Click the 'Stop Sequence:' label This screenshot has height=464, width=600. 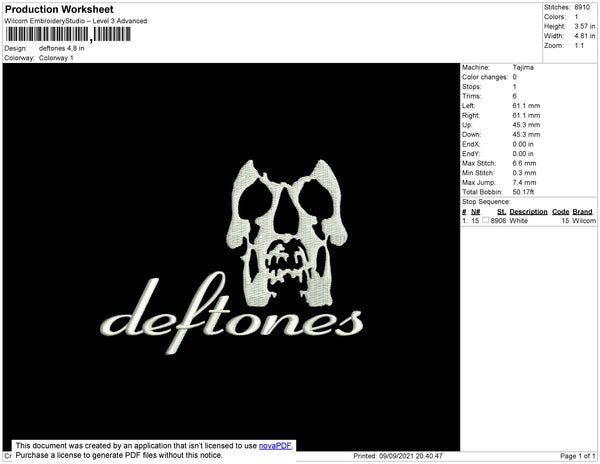[486, 202]
